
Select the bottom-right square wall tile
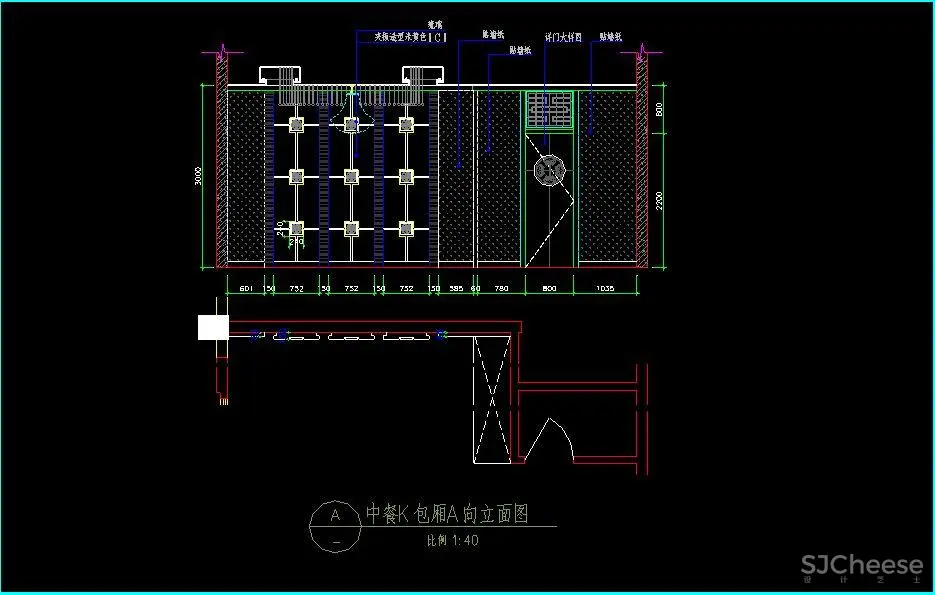(406, 229)
